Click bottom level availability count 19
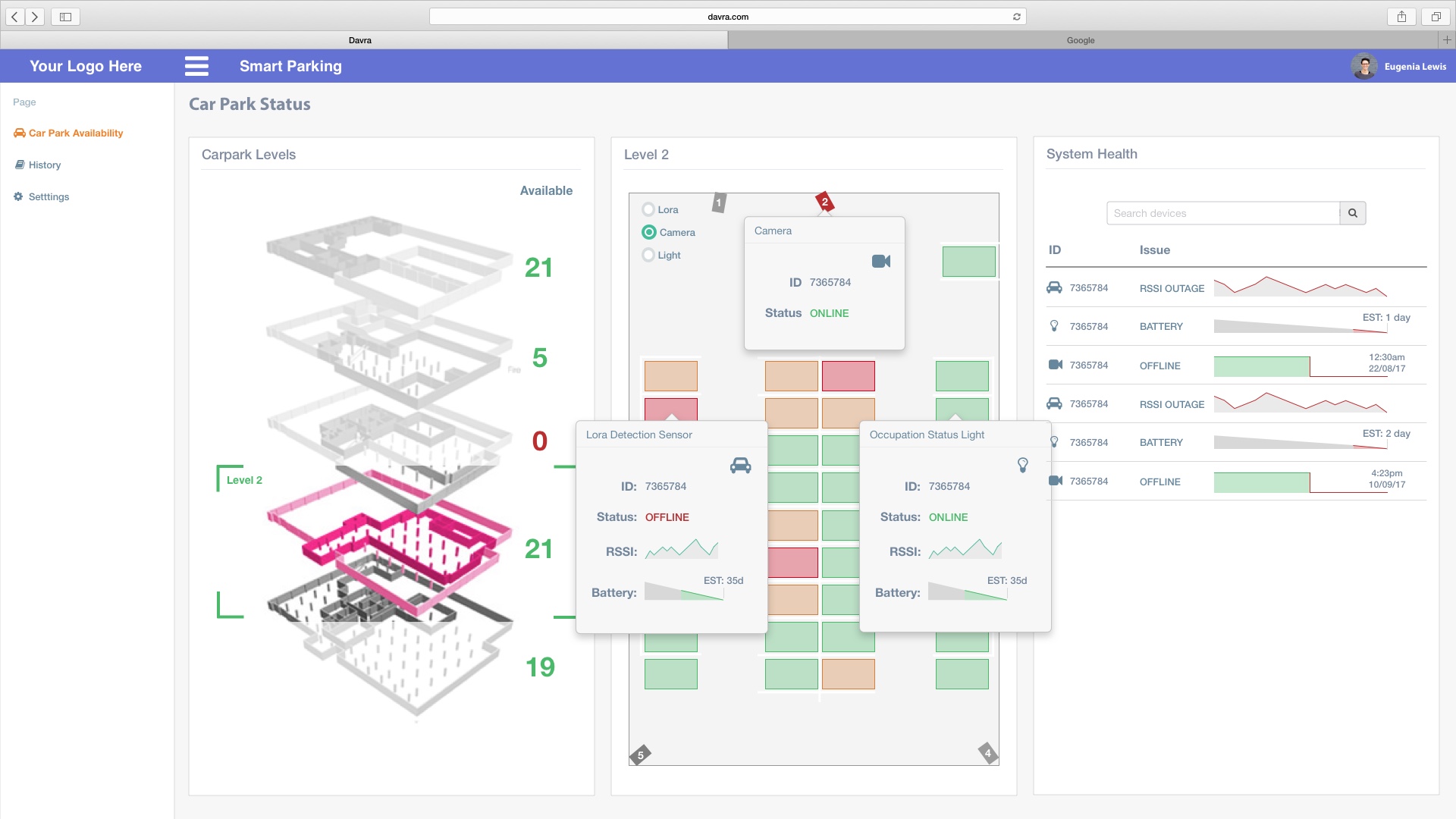Screen dimensions: 1456x819 (x=540, y=667)
